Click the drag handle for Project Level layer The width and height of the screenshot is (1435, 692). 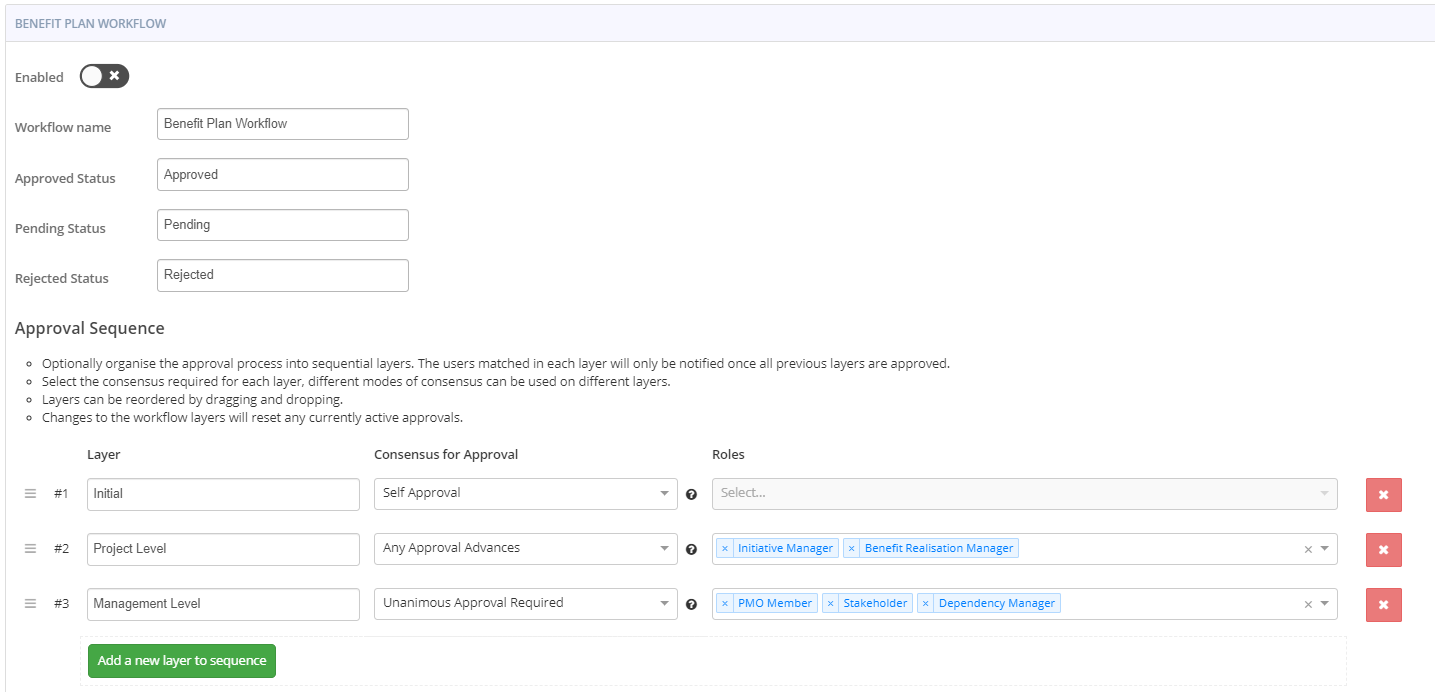(30, 548)
